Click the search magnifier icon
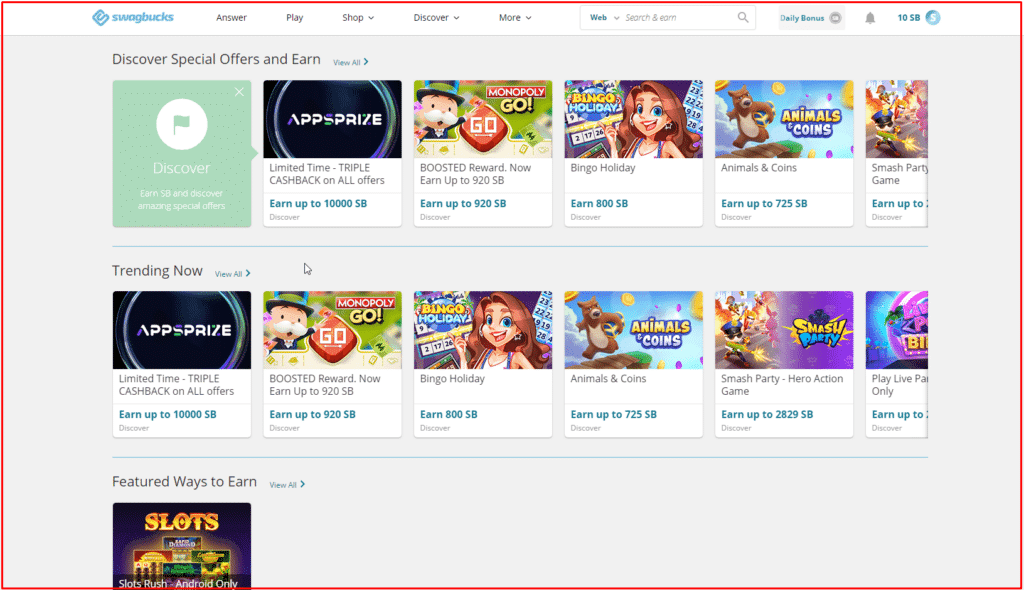The width and height of the screenshot is (1024, 590). 742,17
